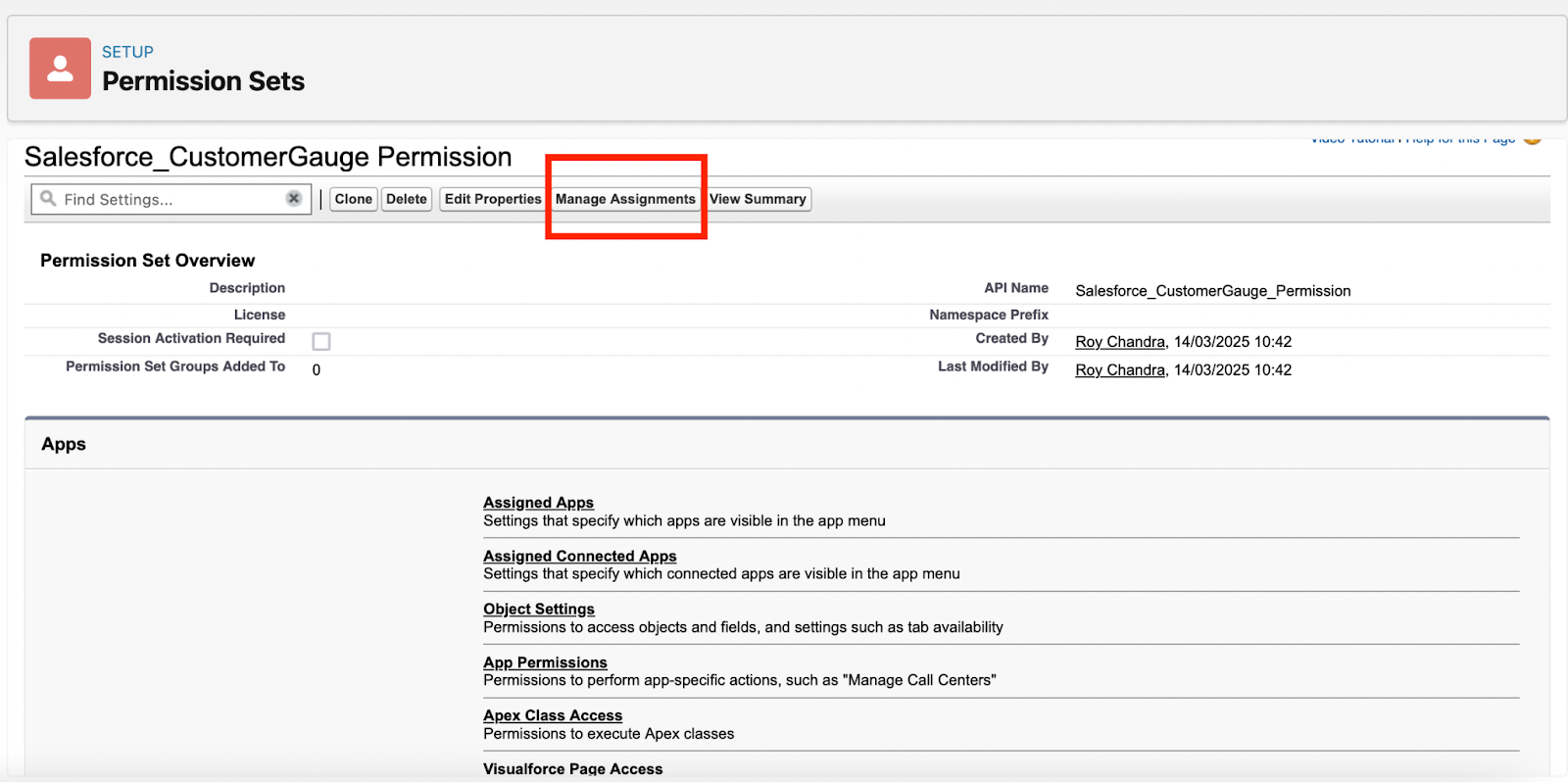The width and height of the screenshot is (1568, 782).
Task: Clear the Find Settings search box
Action: click(x=293, y=198)
